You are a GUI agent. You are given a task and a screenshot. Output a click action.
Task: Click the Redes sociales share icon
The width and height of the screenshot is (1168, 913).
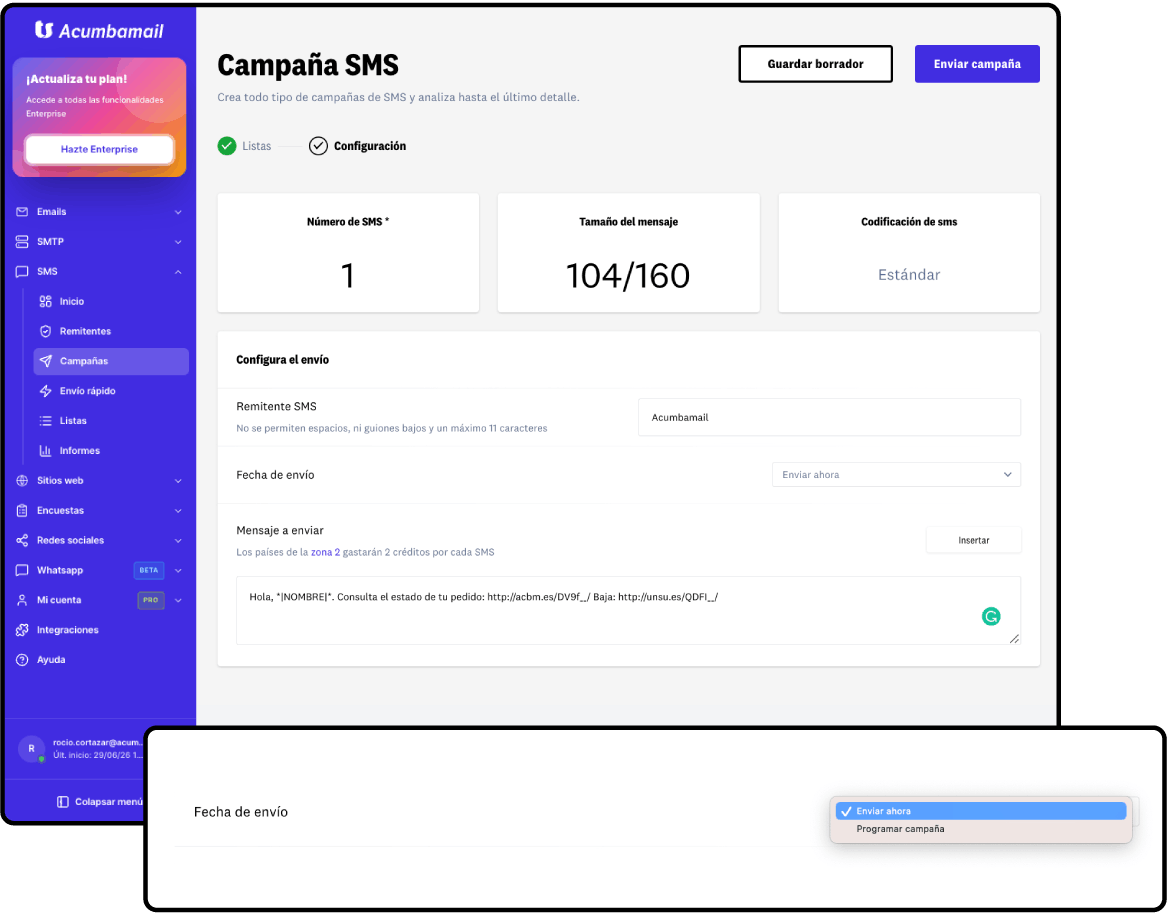pyautogui.click(x=22, y=541)
